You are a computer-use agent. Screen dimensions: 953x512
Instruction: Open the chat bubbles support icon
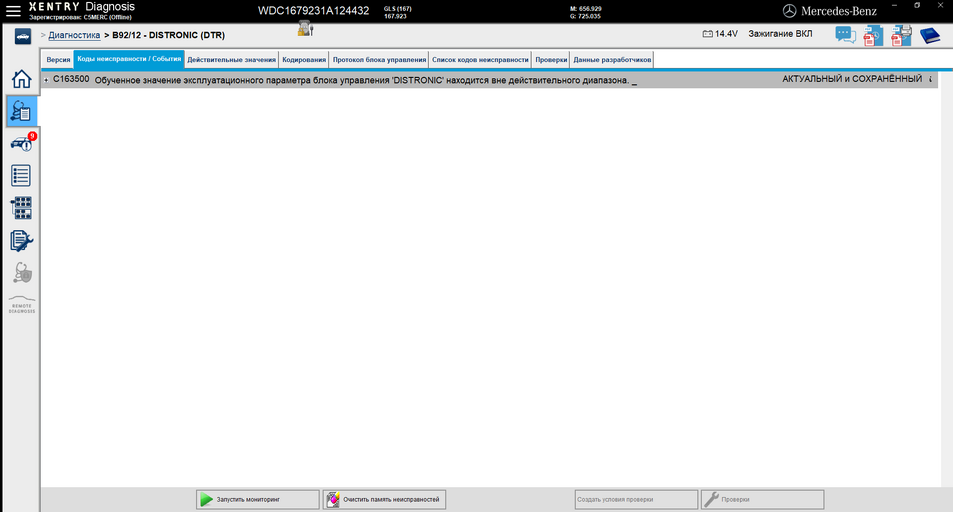click(845, 35)
